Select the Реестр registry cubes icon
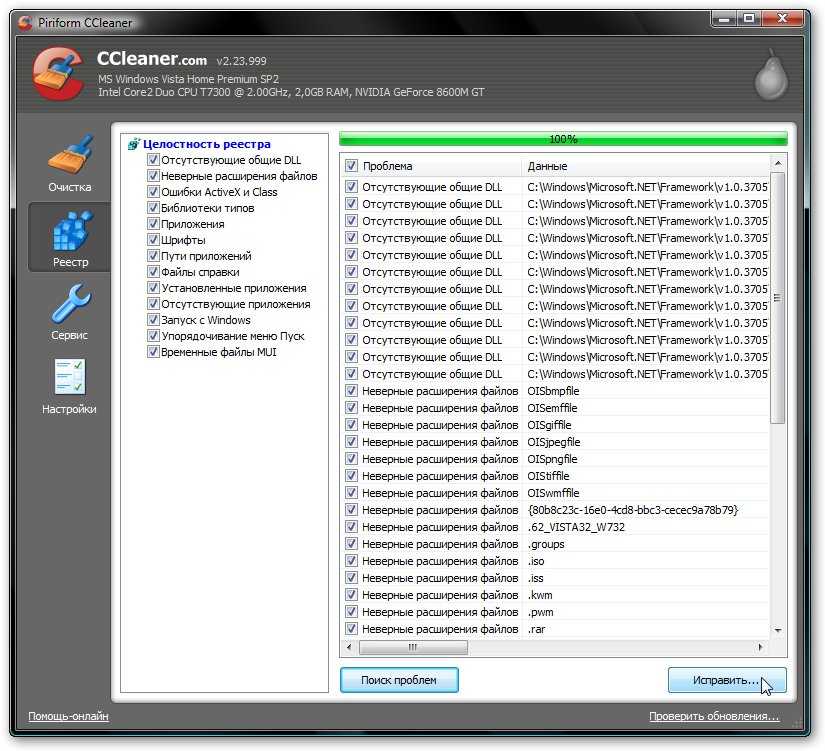Viewport: 825px width, 751px height. click(70, 230)
